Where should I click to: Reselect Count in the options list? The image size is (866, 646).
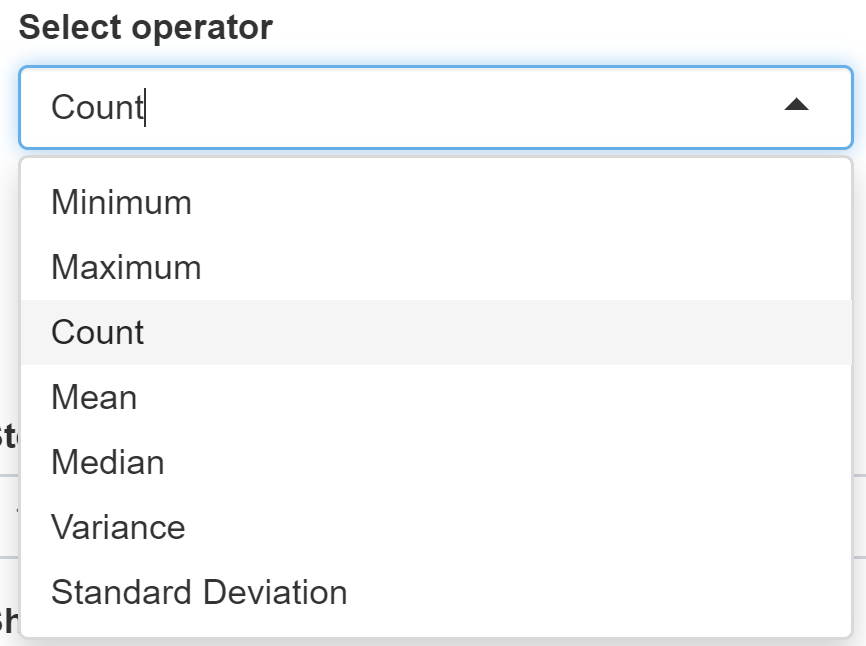point(98,333)
